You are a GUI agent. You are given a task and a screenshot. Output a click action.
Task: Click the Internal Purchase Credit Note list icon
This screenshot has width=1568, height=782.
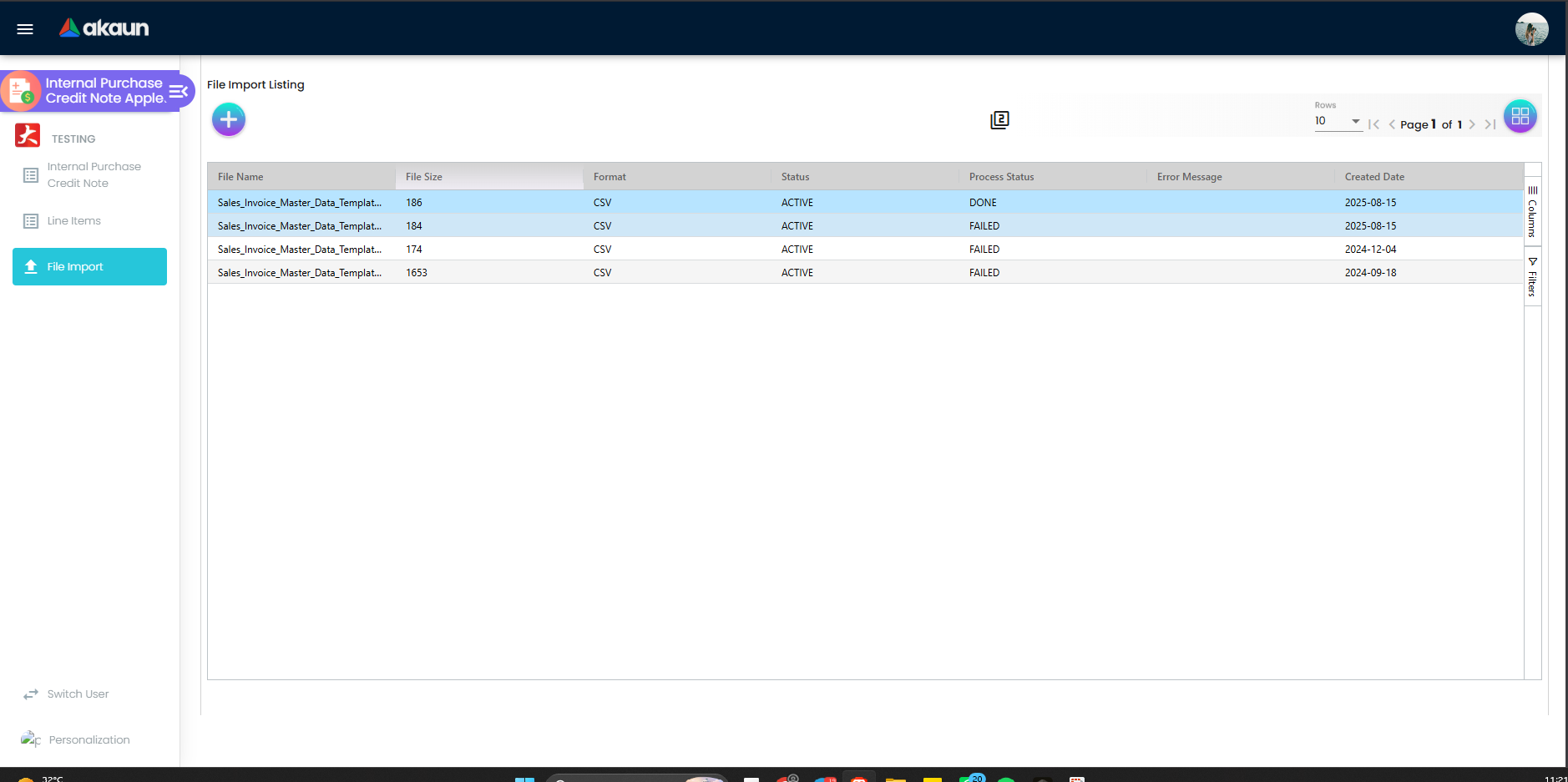point(31,175)
